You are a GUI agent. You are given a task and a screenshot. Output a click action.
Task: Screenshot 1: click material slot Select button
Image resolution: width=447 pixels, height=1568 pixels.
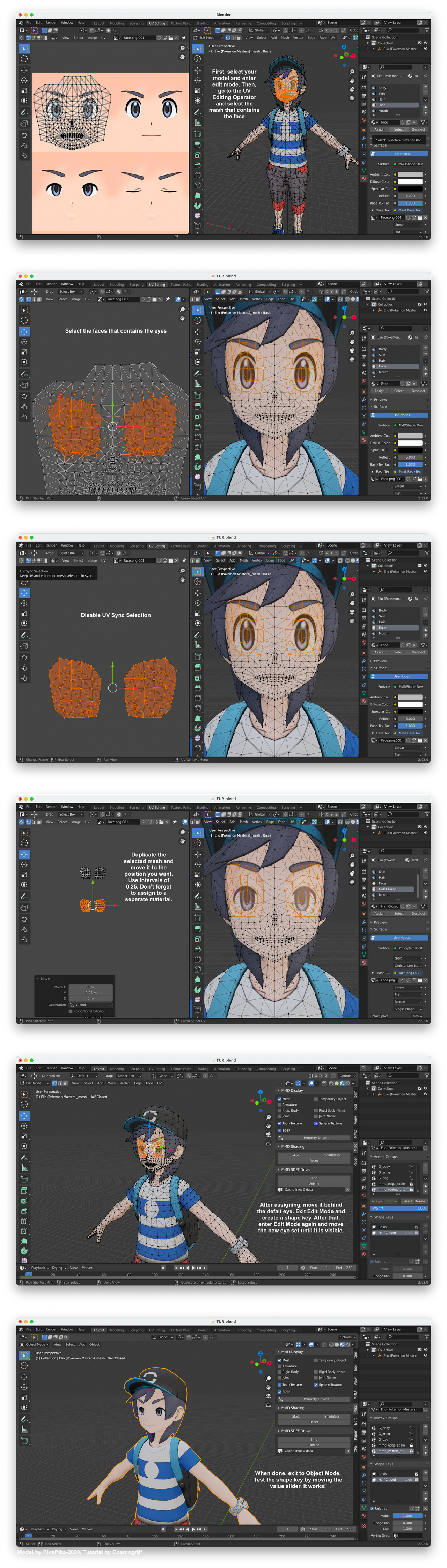(399, 129)
